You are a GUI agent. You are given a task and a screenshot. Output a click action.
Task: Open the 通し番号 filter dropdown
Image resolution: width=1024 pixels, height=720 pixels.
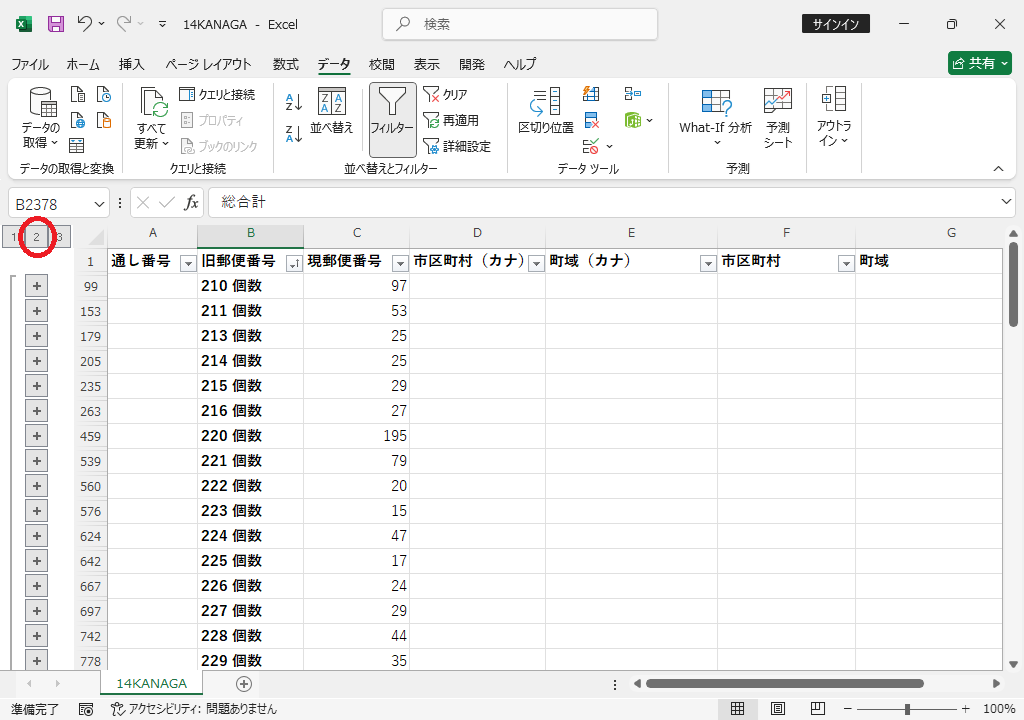point(188,263)
